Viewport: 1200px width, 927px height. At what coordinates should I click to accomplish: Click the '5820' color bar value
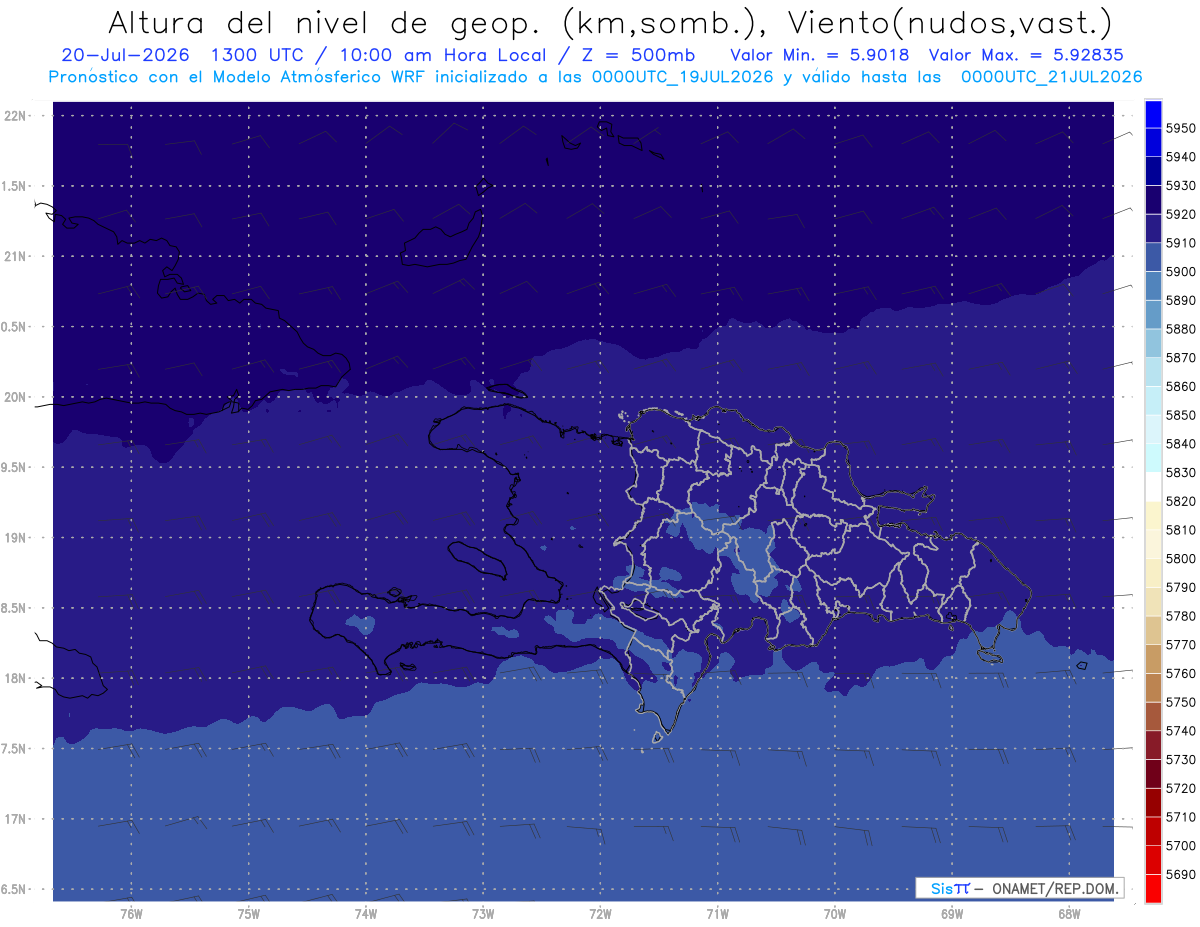(1182, 501)
